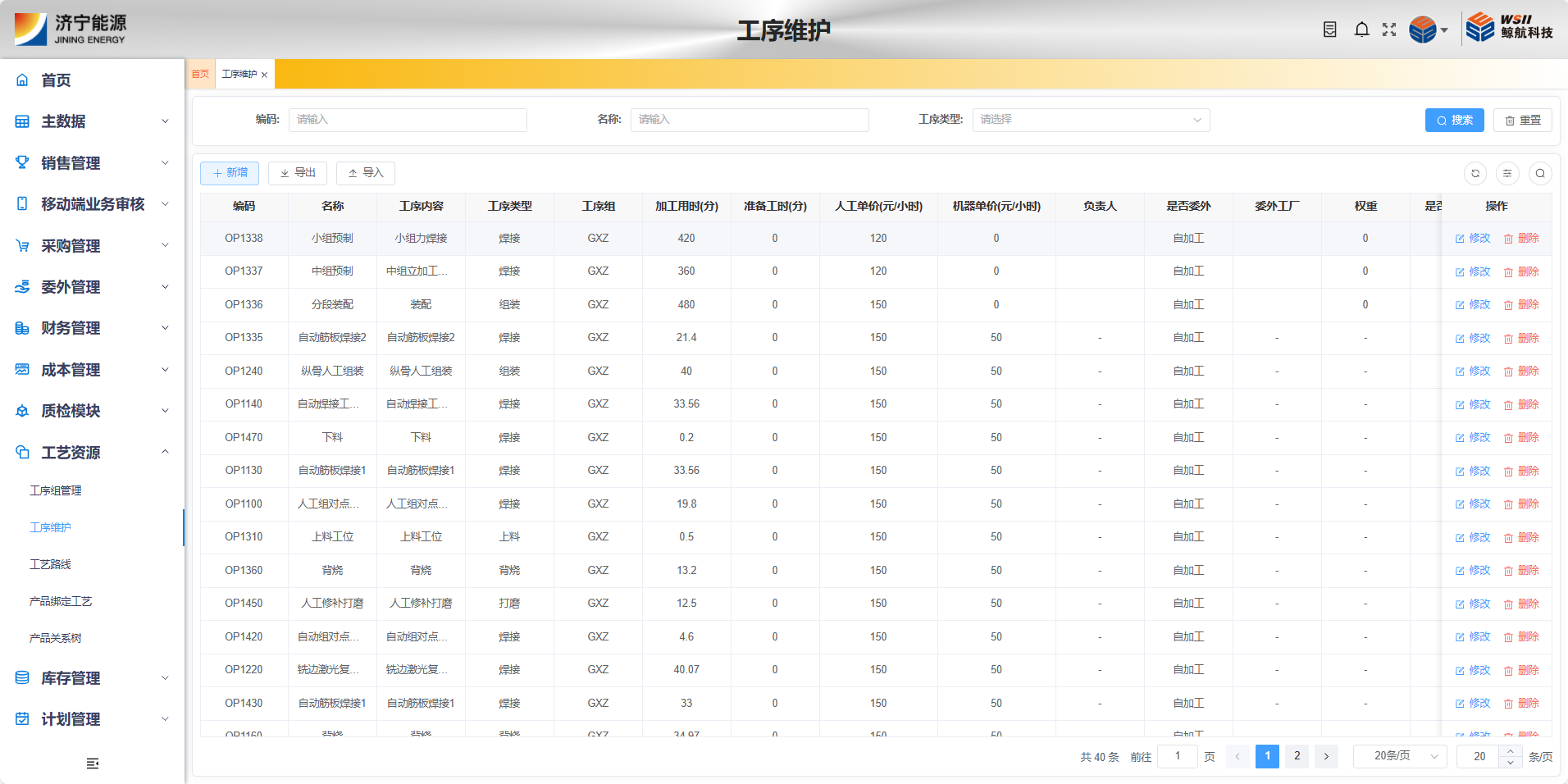Delete row OP1335 with 删除
Screen dimensions: 1568x784
click(1521, 338)
